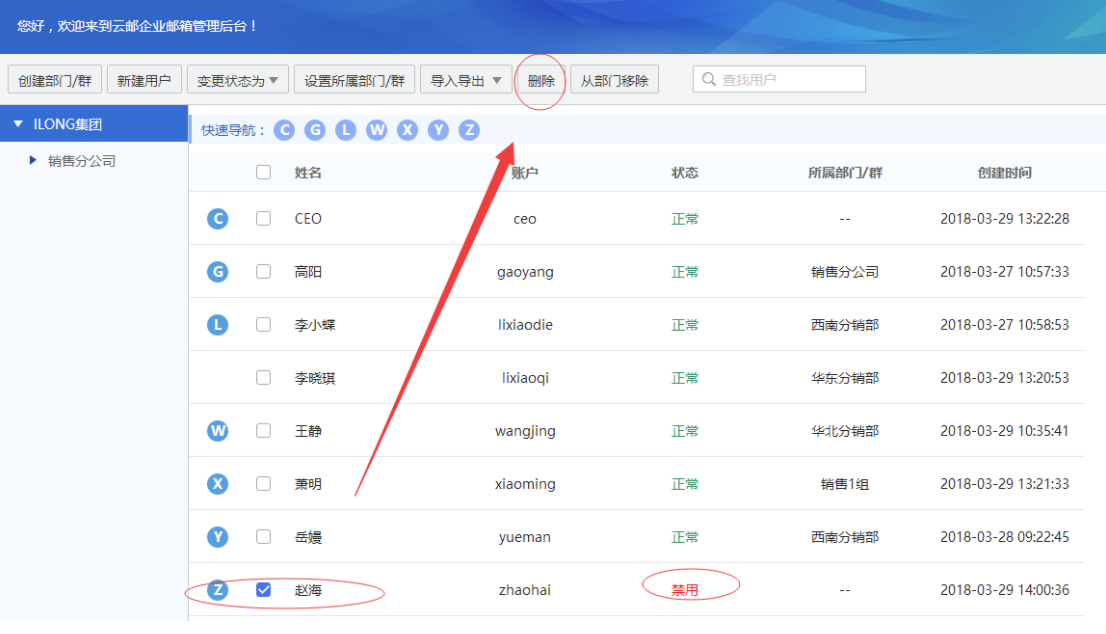This screenshot has height=634, width=1106.
Task: Collapse the ILONG集团 tree node
Action: click(x=18, y=124)
